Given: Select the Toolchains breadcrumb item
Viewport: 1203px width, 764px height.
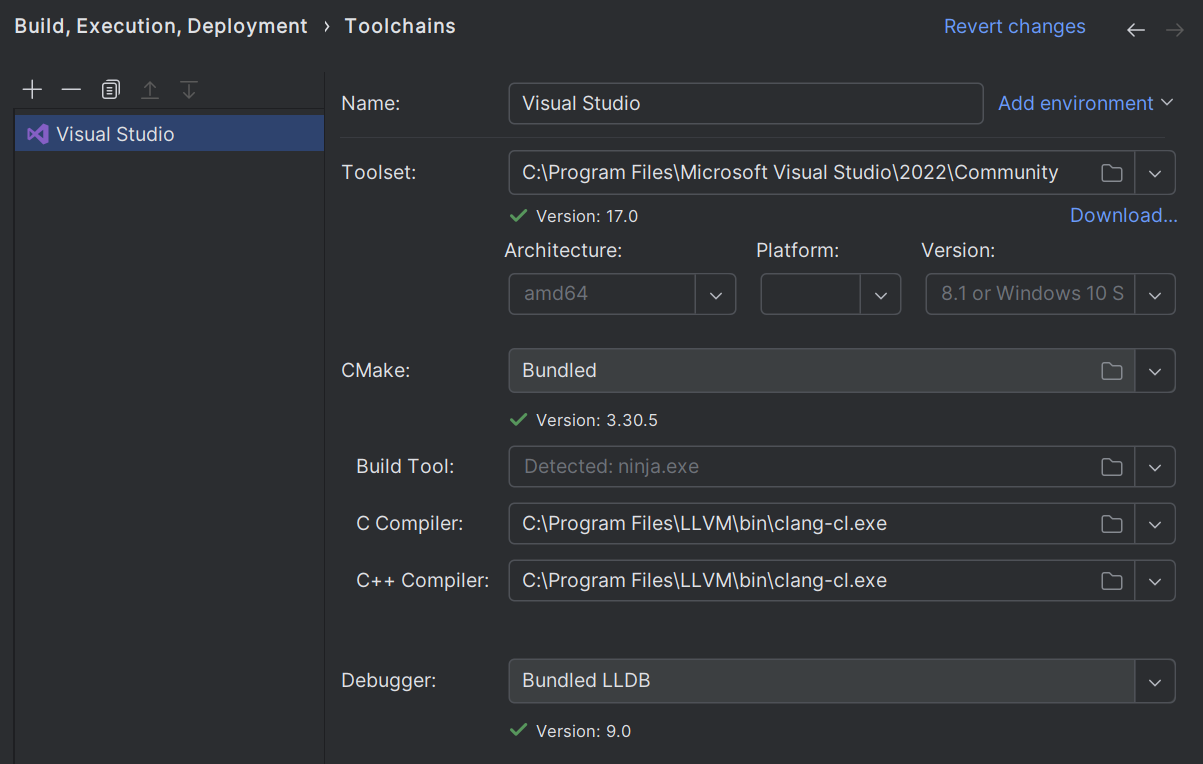Looking at the screenshot, I should click(x=399, y=26).
